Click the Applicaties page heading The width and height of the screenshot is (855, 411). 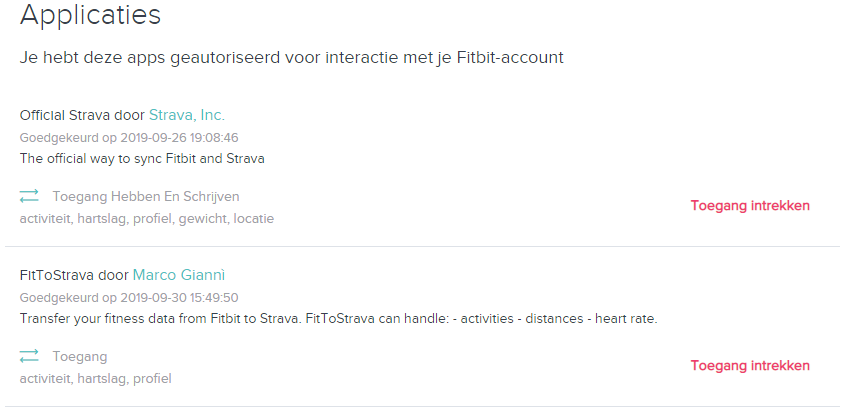point(90,16)
